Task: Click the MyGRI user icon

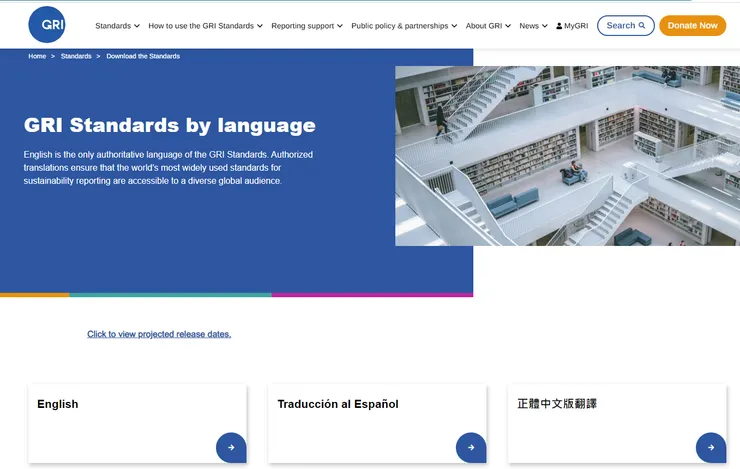Action: [559, 26]
